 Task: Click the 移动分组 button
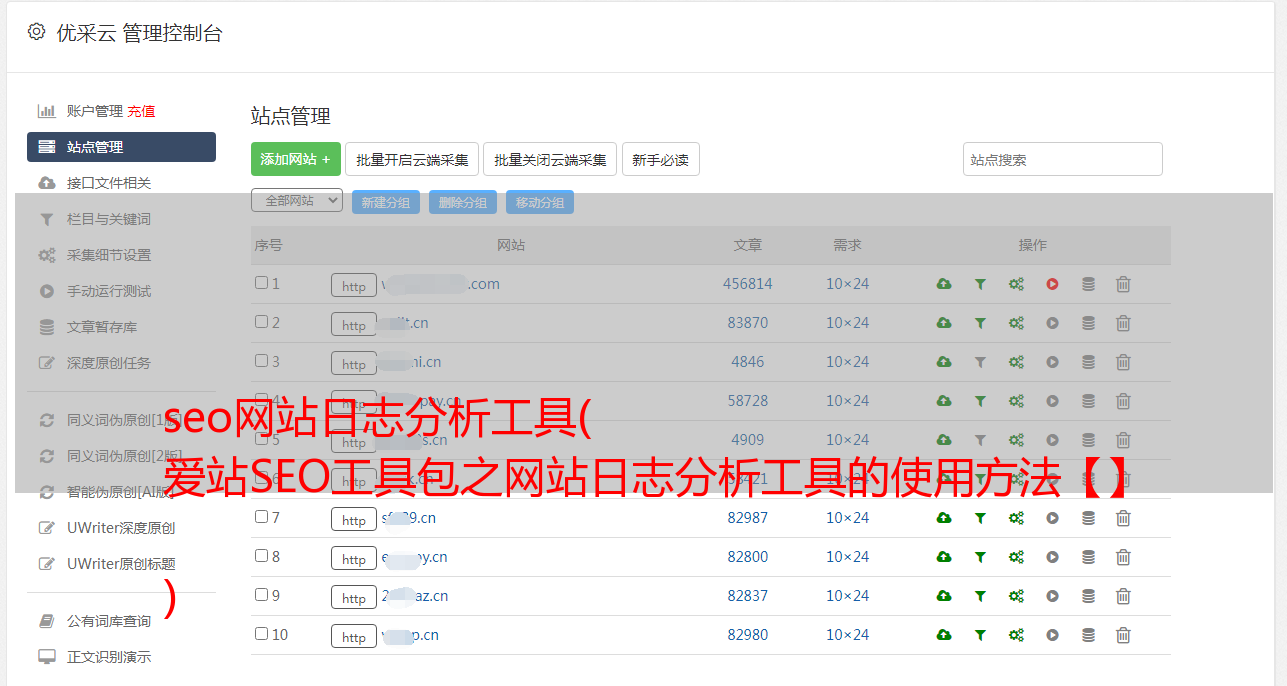click(540, 202)
